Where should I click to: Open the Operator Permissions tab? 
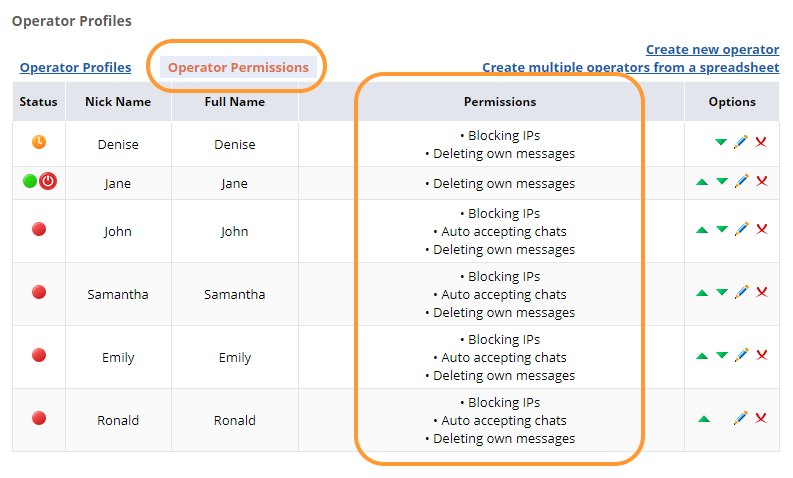click(238, 68)
